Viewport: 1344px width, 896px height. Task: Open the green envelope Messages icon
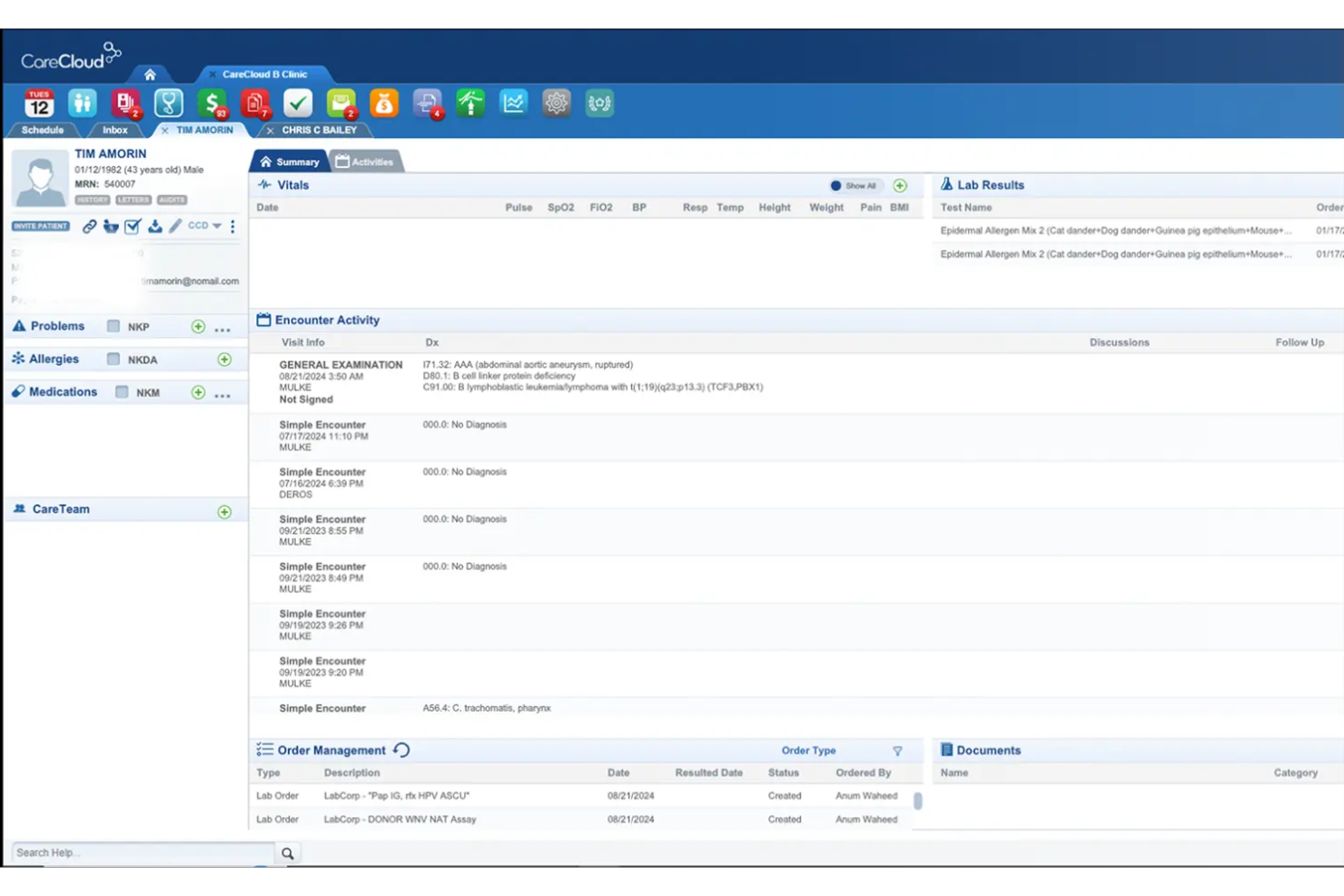[341, 103]
